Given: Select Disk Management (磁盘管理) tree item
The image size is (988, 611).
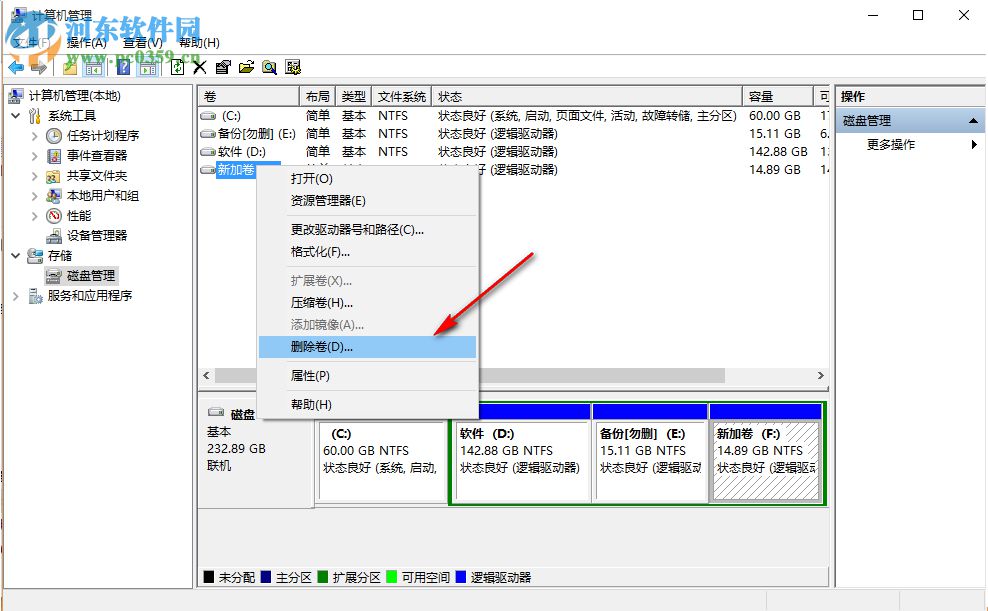Looking at the screenshot, I should click(91, 276).
